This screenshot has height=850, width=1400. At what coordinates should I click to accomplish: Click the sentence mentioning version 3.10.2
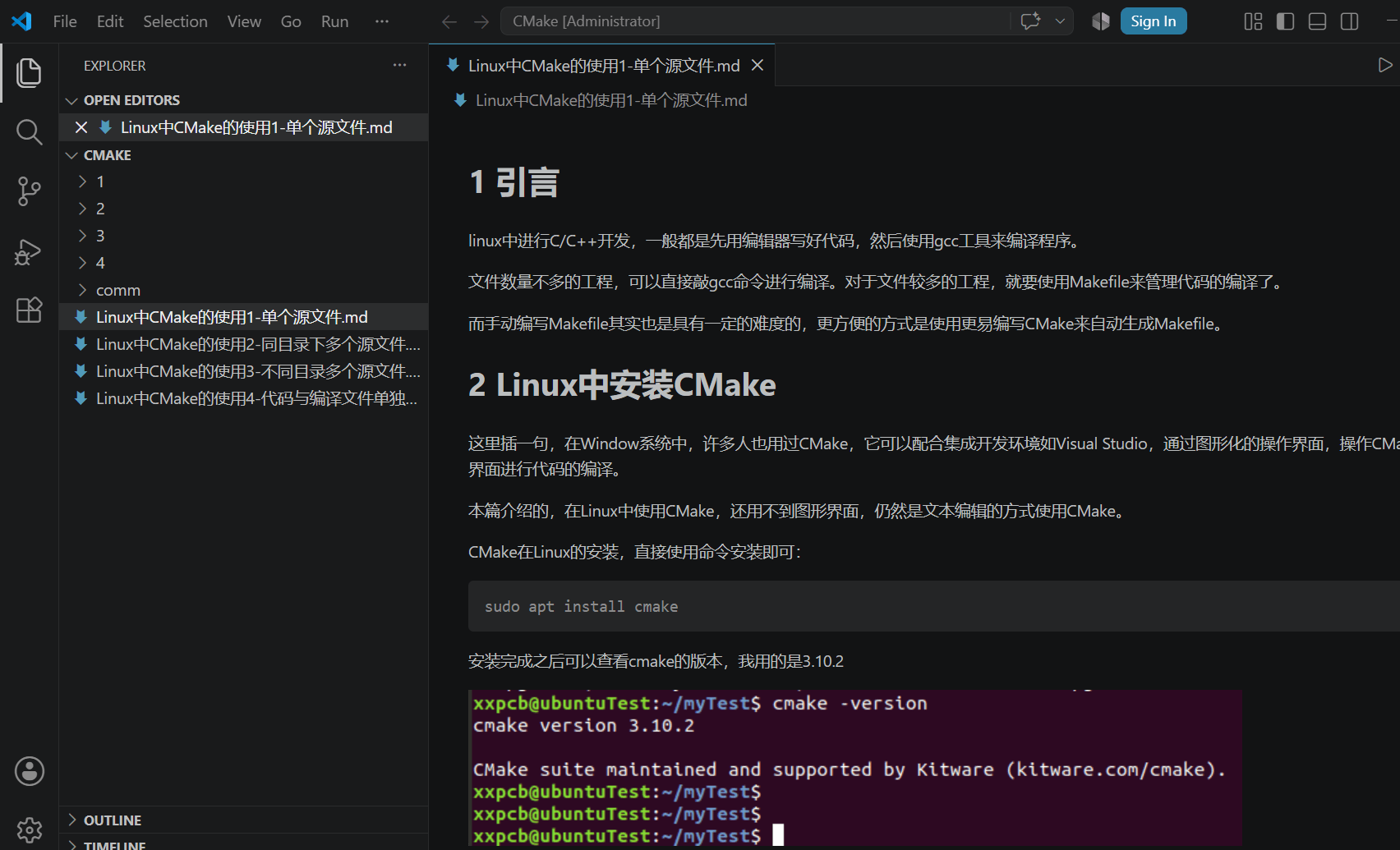tap(656, 661)
